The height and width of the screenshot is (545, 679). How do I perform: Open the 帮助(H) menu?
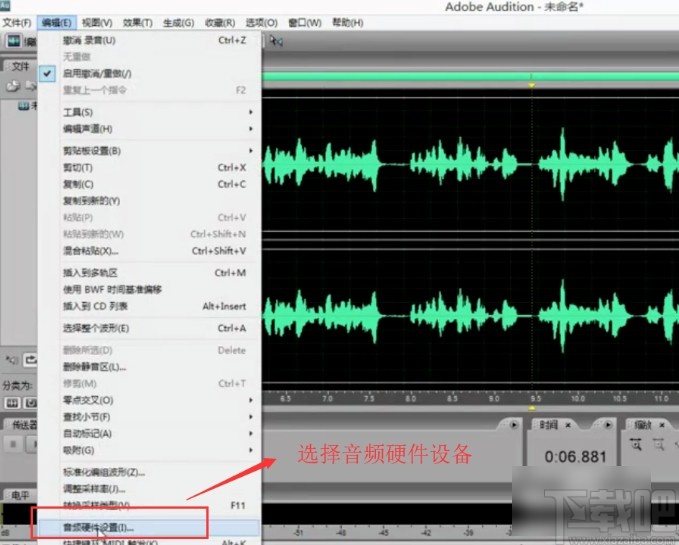point(347,23)
